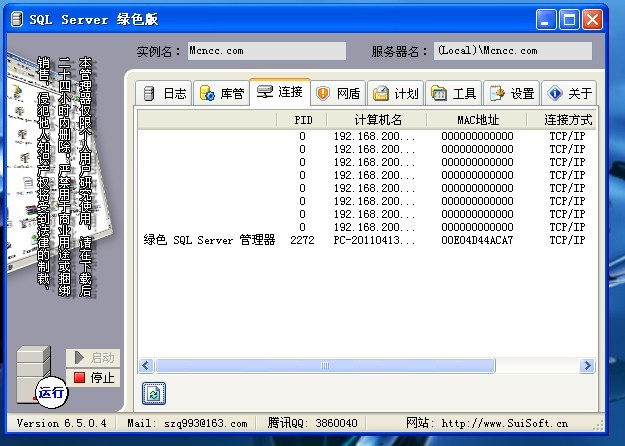This screenshot has width=625, height=446.
Task: Select the 连接 connections tab
Action: [x=280, y=92]
